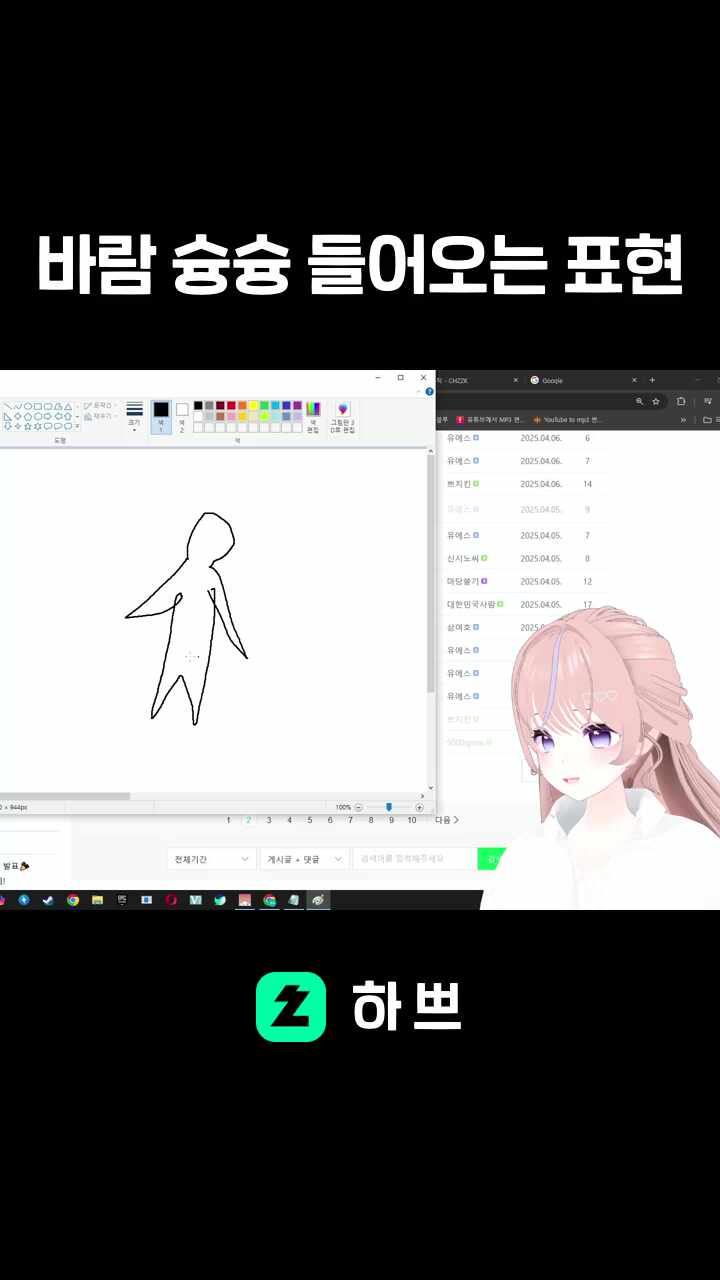This screenshot has height=1280, width=720.
Task: Zoom out with Paint's minus button
Action: pos(359,807)
